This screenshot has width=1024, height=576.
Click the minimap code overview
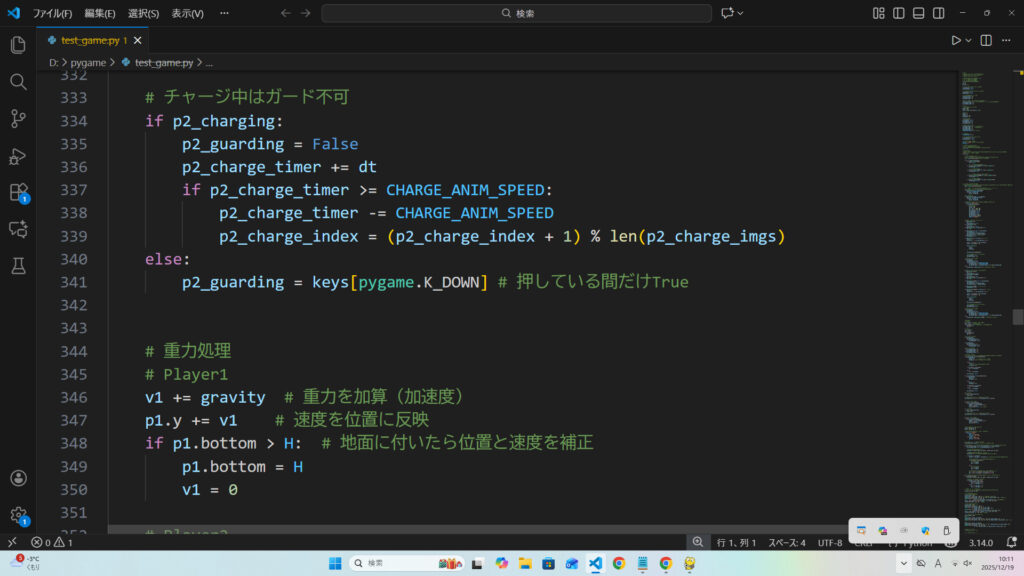[985, 250]
